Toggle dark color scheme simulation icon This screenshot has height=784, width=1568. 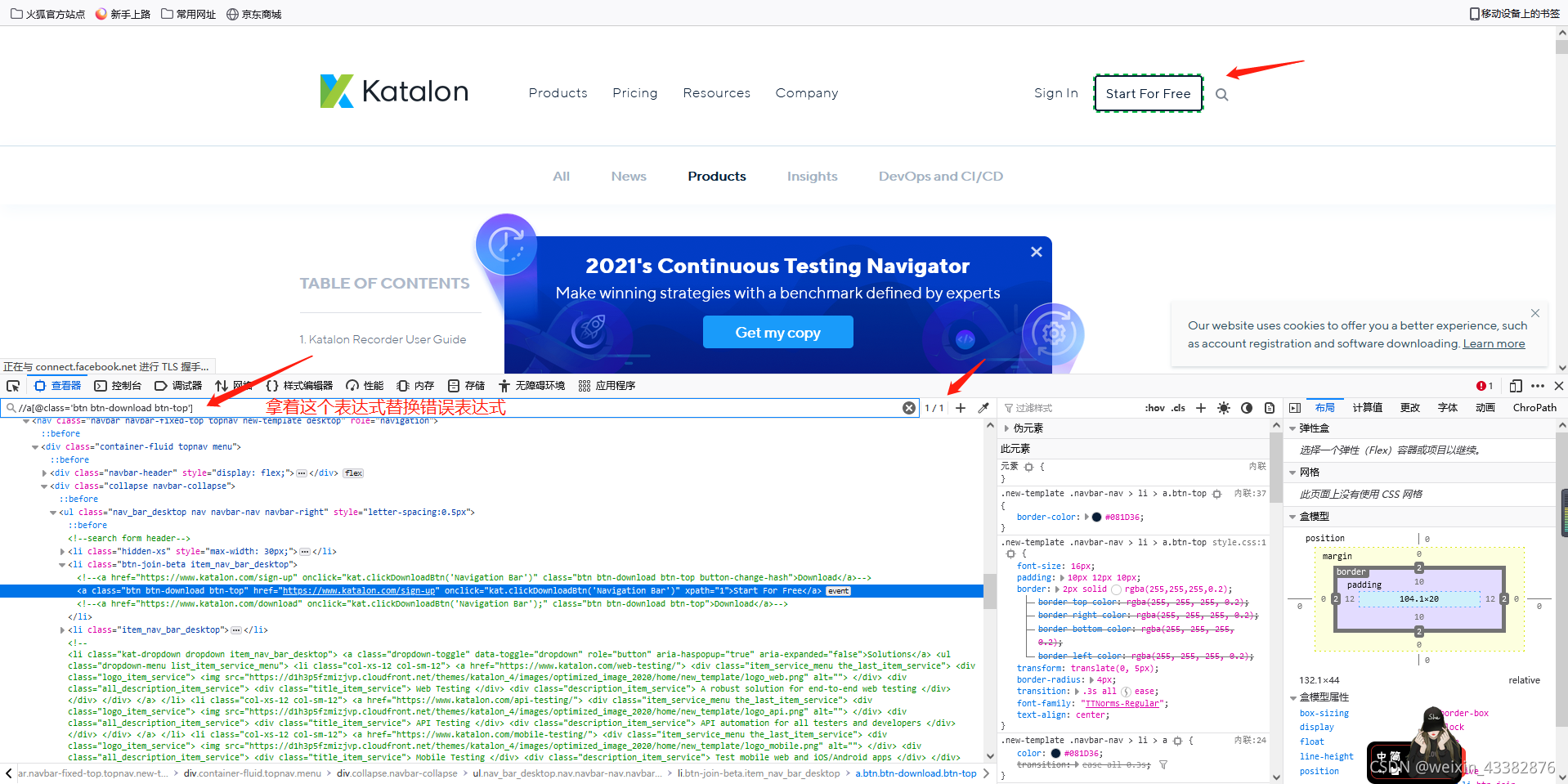1247,408
